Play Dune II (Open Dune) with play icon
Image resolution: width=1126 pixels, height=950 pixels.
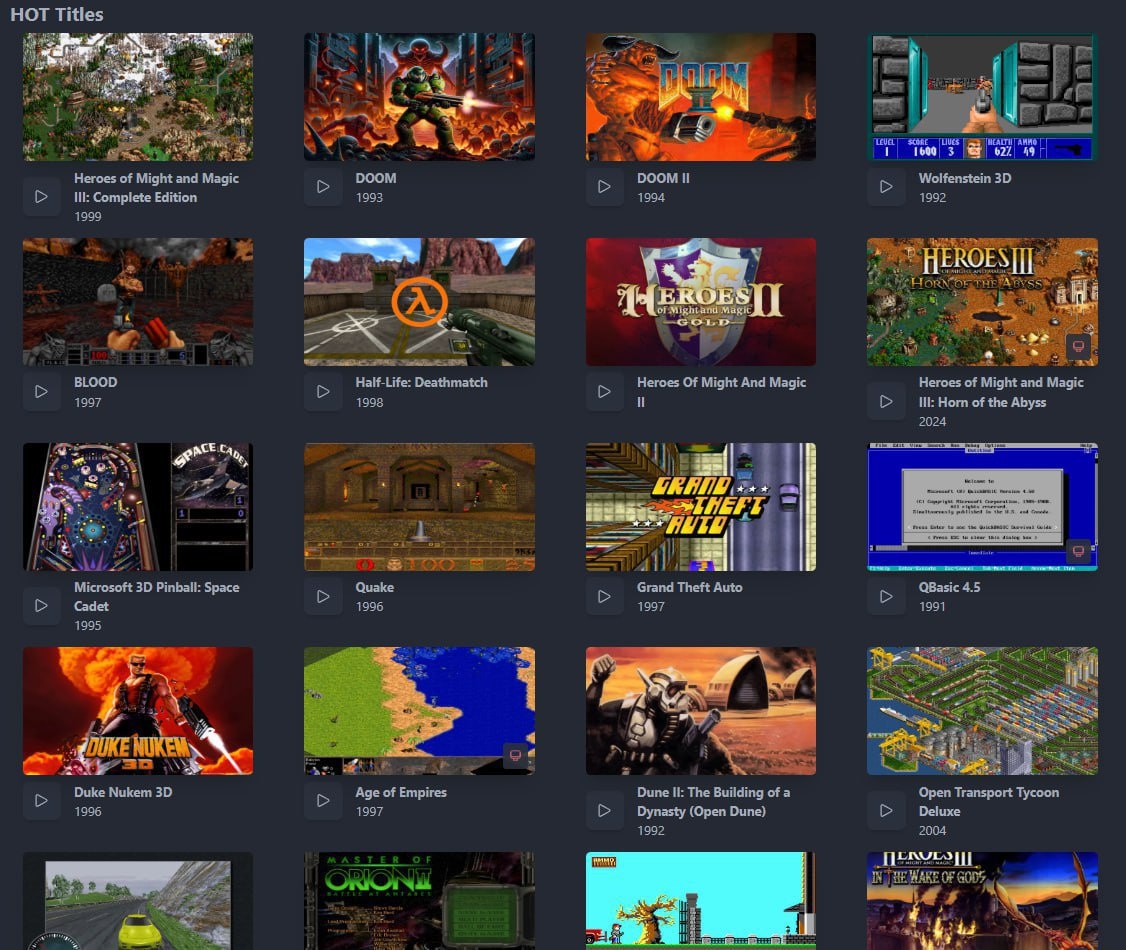605,811
